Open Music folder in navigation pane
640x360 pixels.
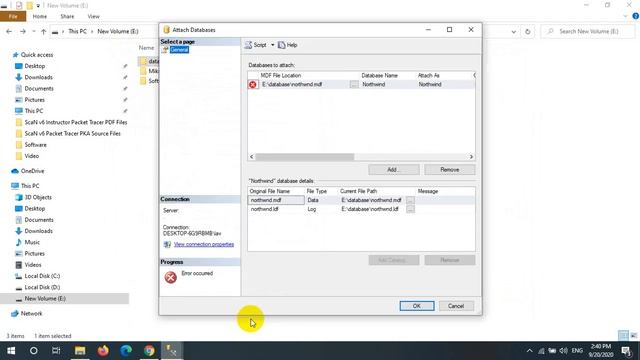32,242
